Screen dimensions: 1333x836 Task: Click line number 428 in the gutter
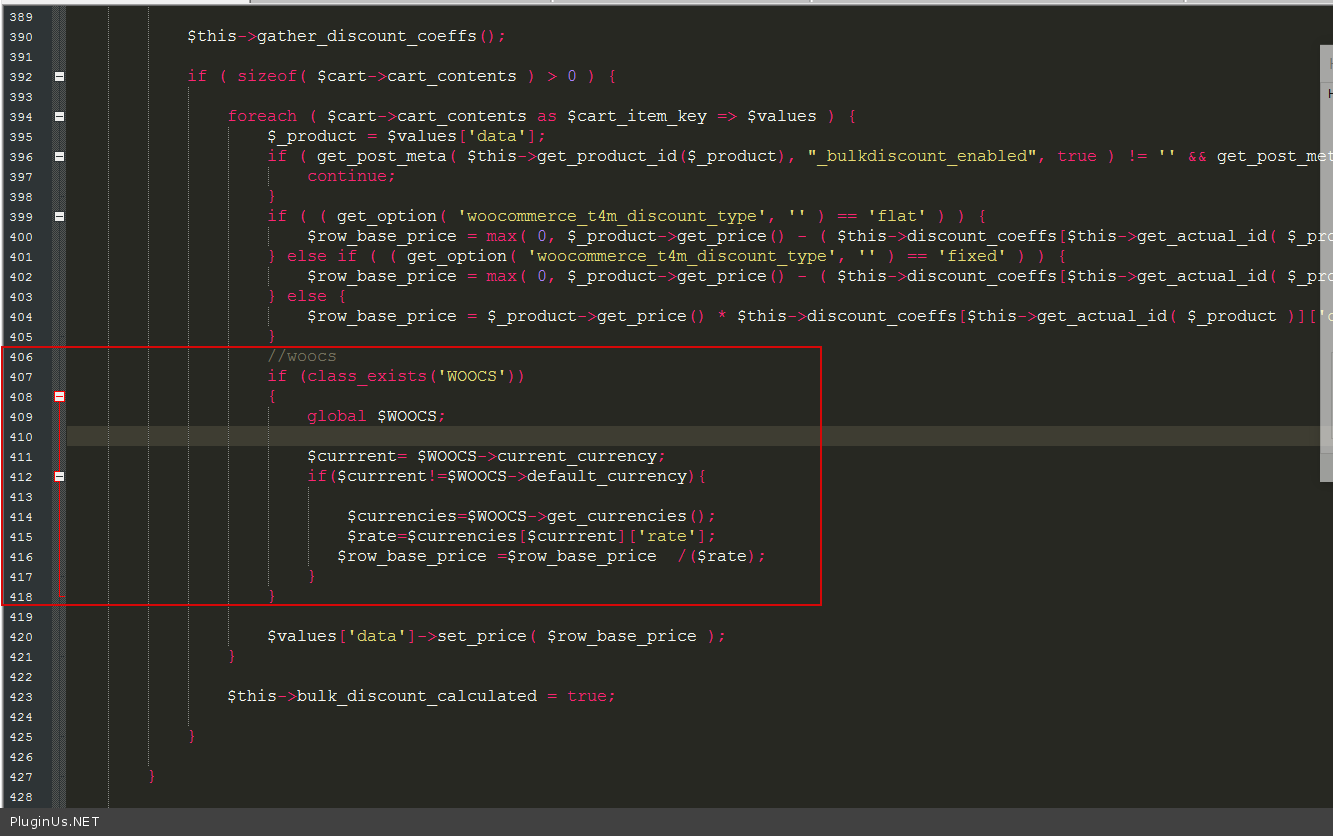[x=20, y=797]
